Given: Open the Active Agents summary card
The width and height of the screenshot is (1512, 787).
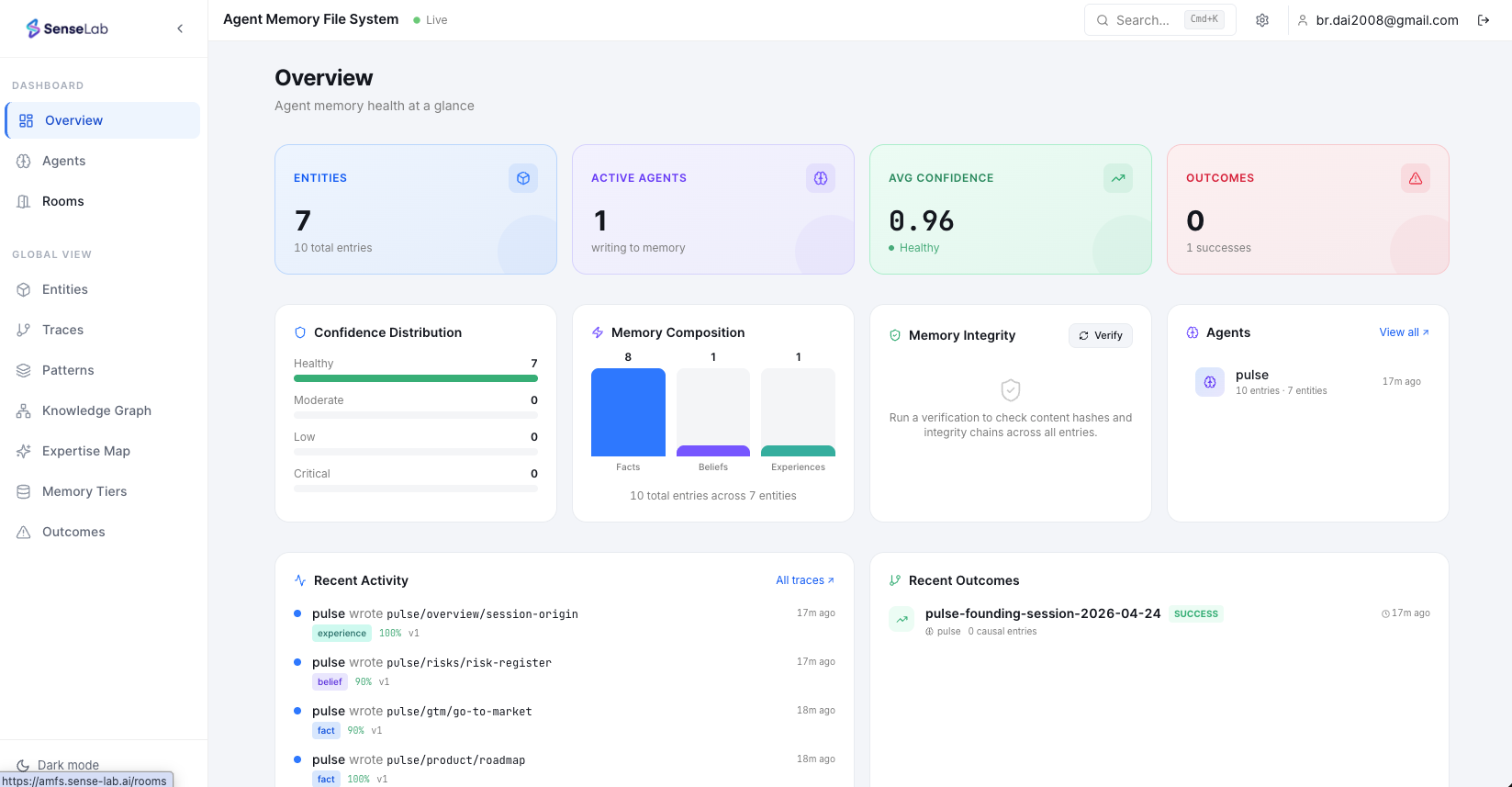Looking at the screenshot, I should tap(713, 209).
